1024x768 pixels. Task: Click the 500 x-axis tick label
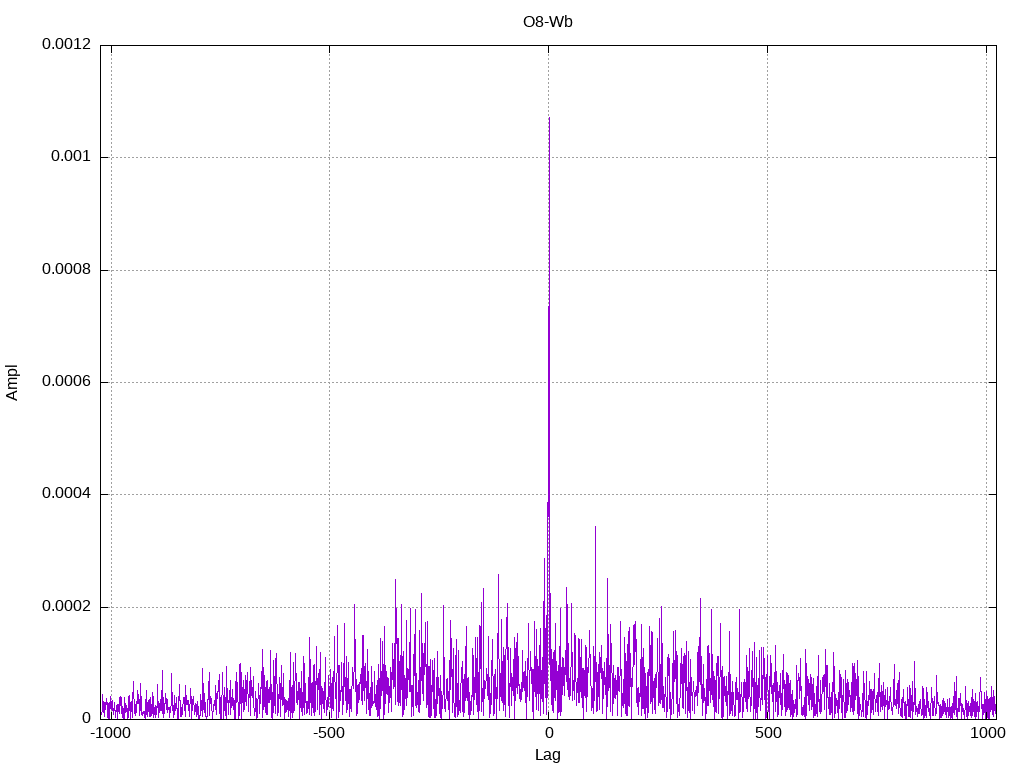click(x=768, y=733)
